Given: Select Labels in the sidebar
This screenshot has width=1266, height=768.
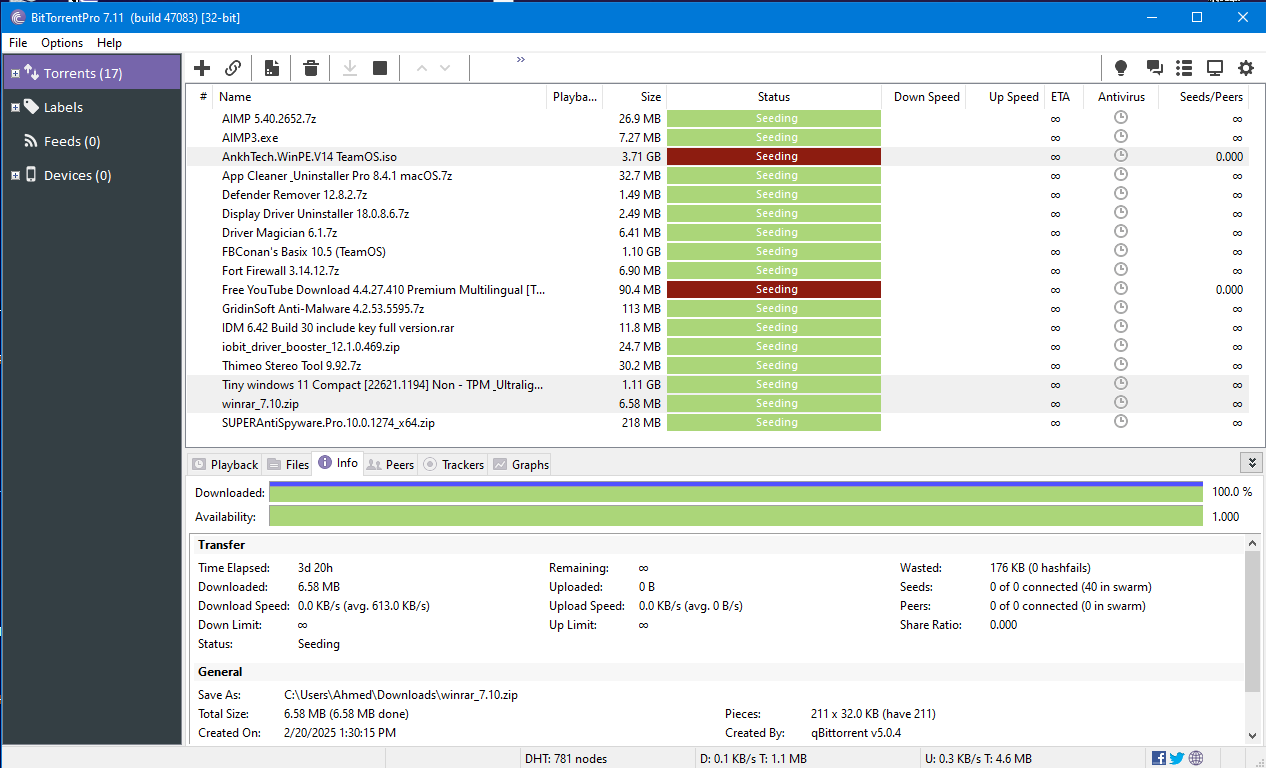Looking at the screenshot, I should 63,107.
